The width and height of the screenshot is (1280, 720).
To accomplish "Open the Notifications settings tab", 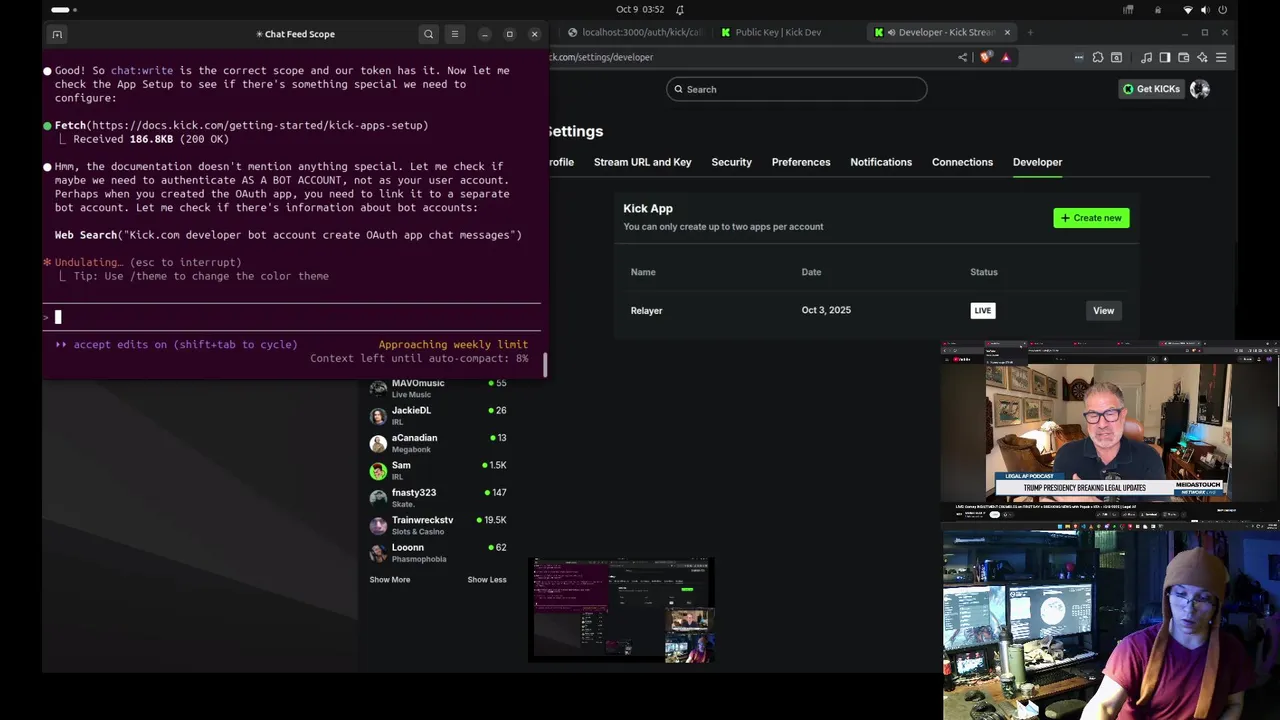I will (x=881, y=162).
